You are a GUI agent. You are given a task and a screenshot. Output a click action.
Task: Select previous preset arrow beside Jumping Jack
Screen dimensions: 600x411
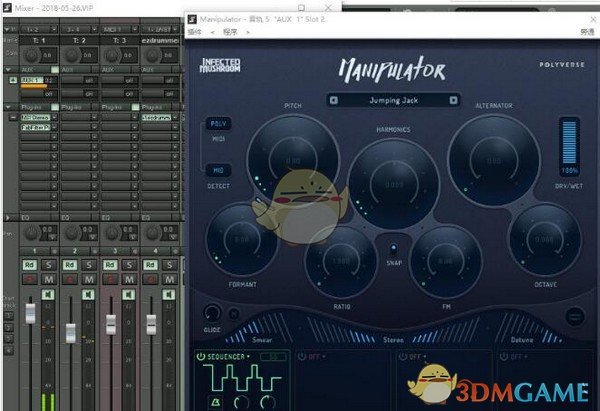[334, 100]
